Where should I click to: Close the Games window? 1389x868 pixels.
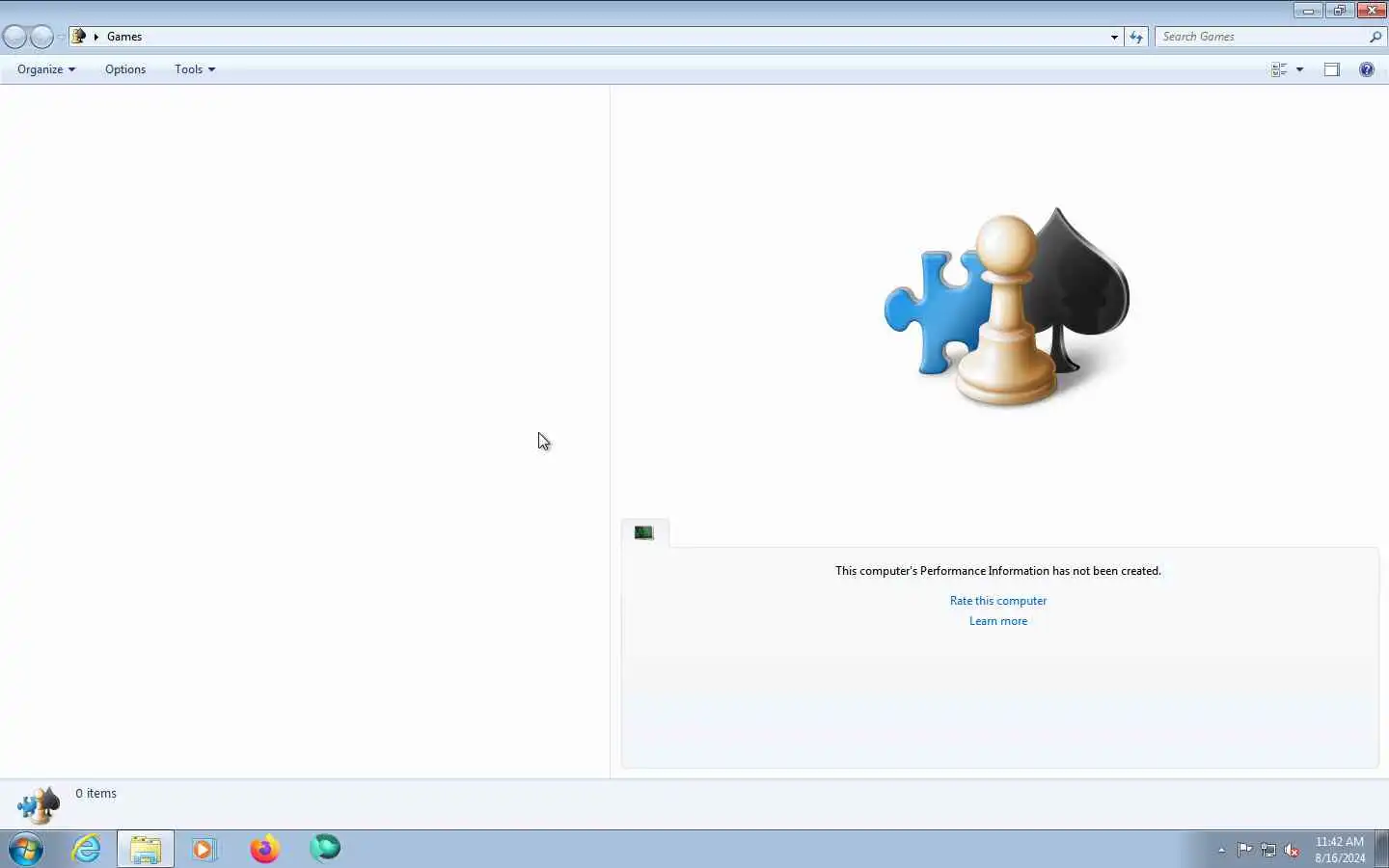[x=1372, y=11]
